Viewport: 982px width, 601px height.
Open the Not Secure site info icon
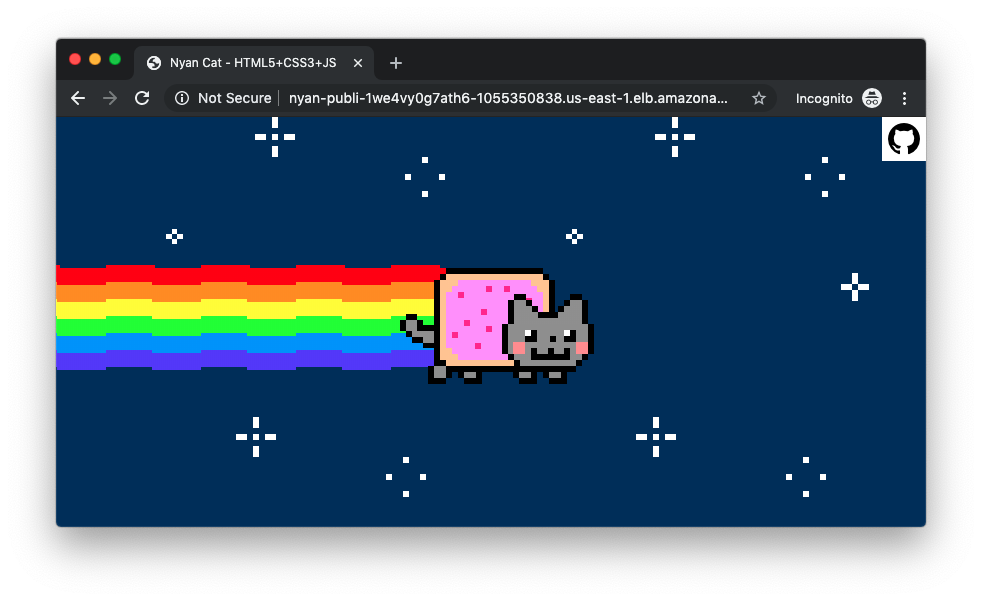pos(182,98)
